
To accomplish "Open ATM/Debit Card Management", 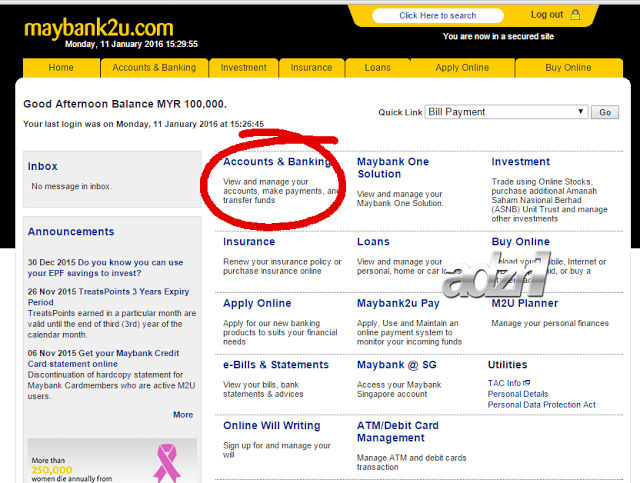I will (398, 432).
